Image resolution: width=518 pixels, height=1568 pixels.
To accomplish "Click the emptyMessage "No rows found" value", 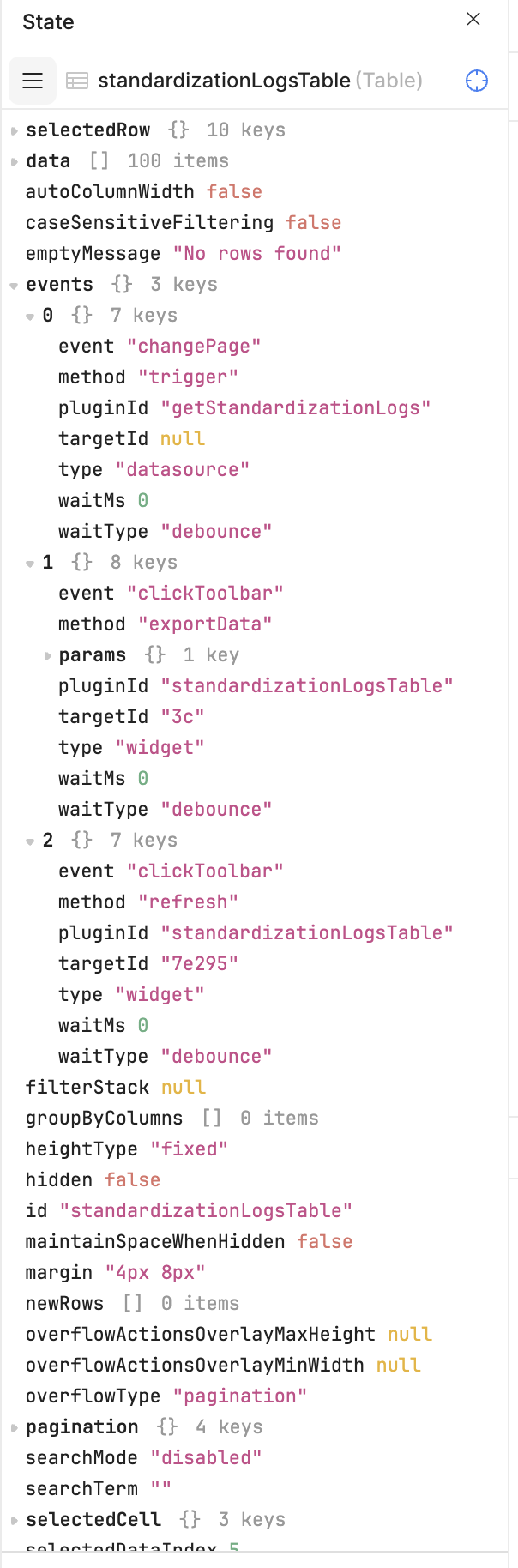I will [x=257, y=254].
